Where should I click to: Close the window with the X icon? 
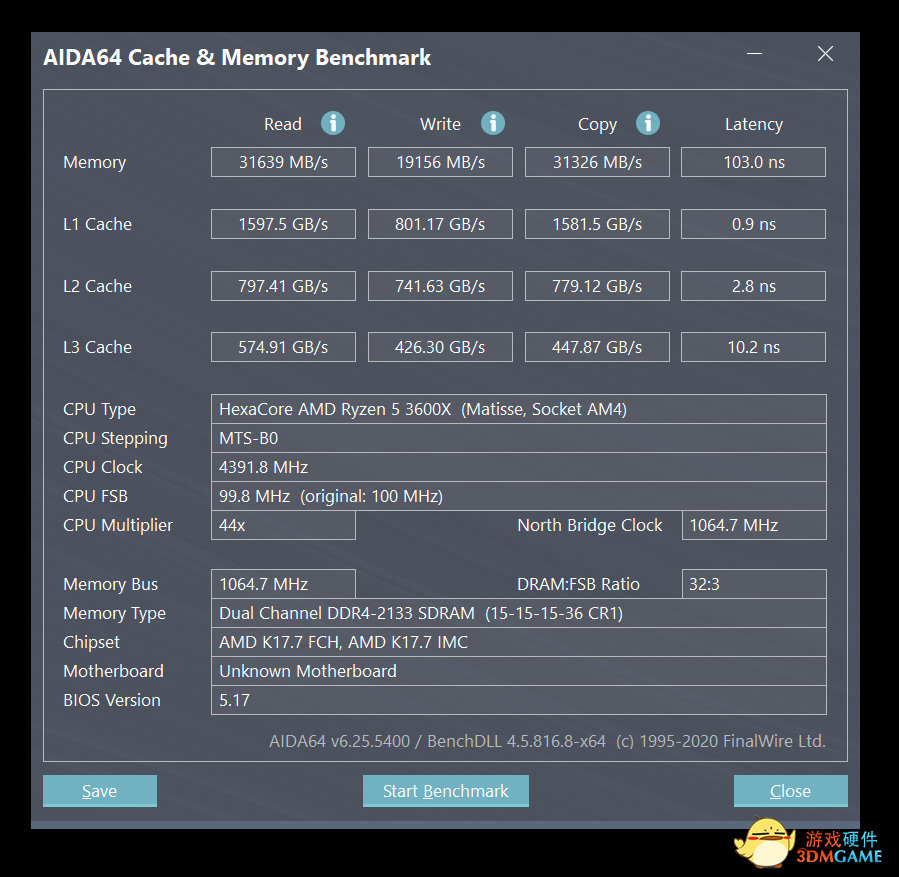point(825,54)
